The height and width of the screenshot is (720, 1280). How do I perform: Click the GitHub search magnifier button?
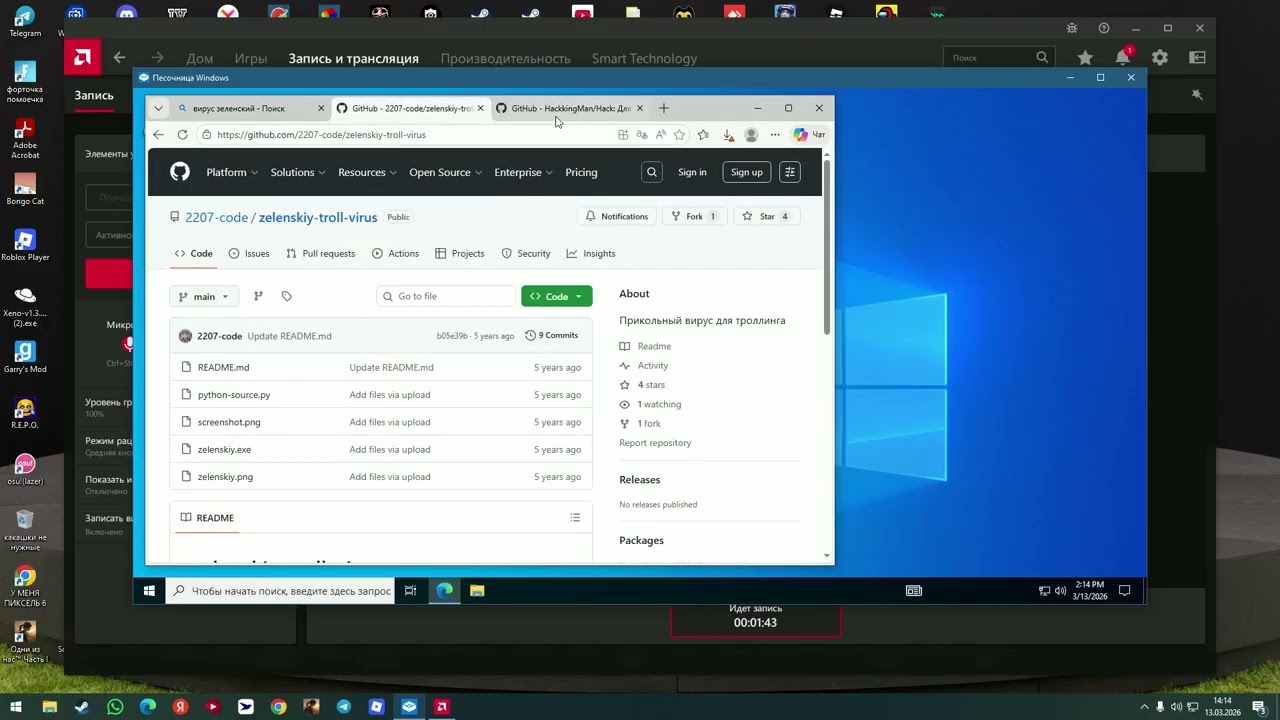coord(652,172)
